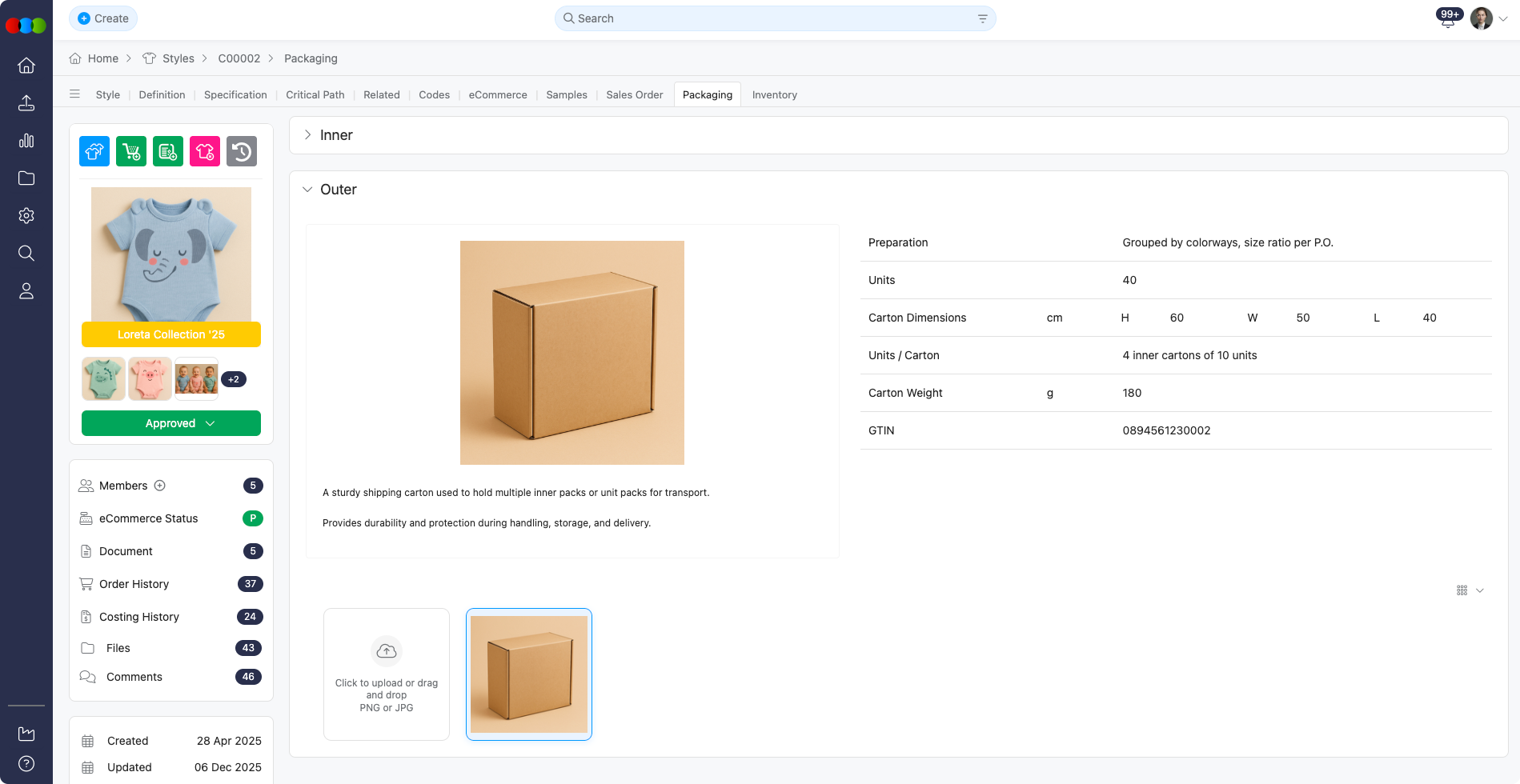Select the blue copy style icon
This screenshot has height=784, width=1520.
point(94,150)
